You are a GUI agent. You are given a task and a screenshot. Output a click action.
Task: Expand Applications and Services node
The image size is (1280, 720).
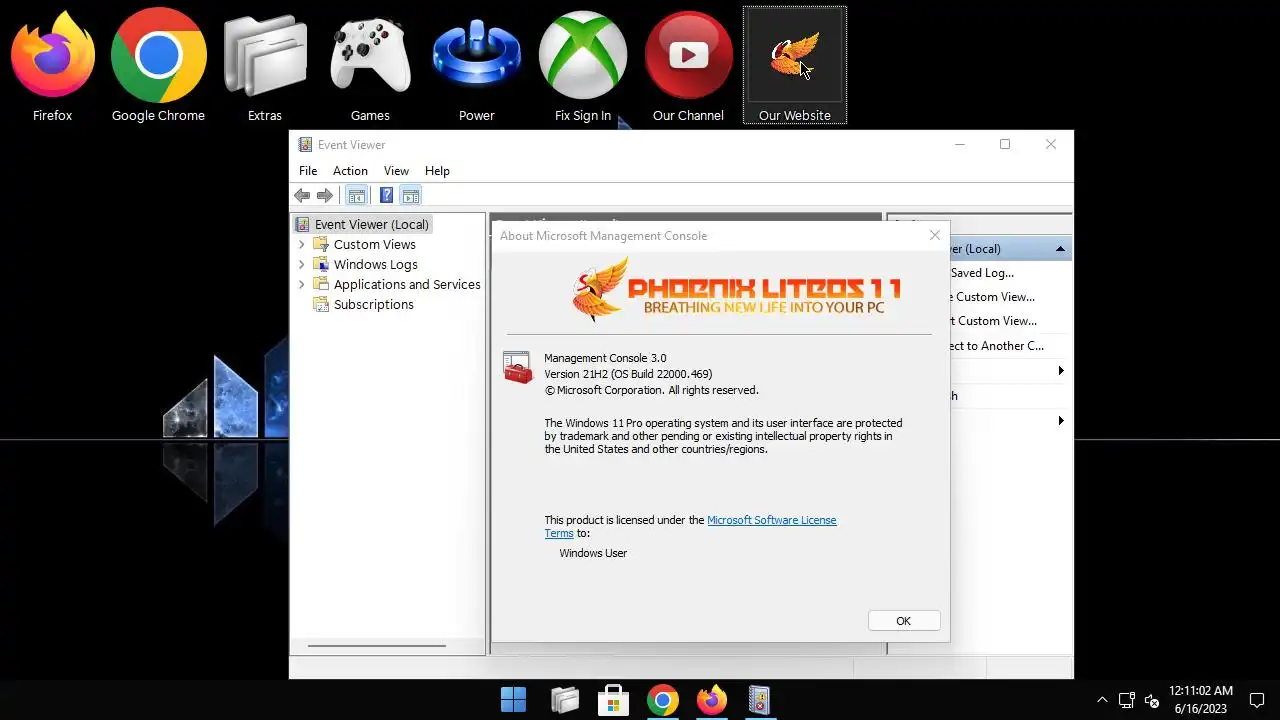(x=302, y=284)
